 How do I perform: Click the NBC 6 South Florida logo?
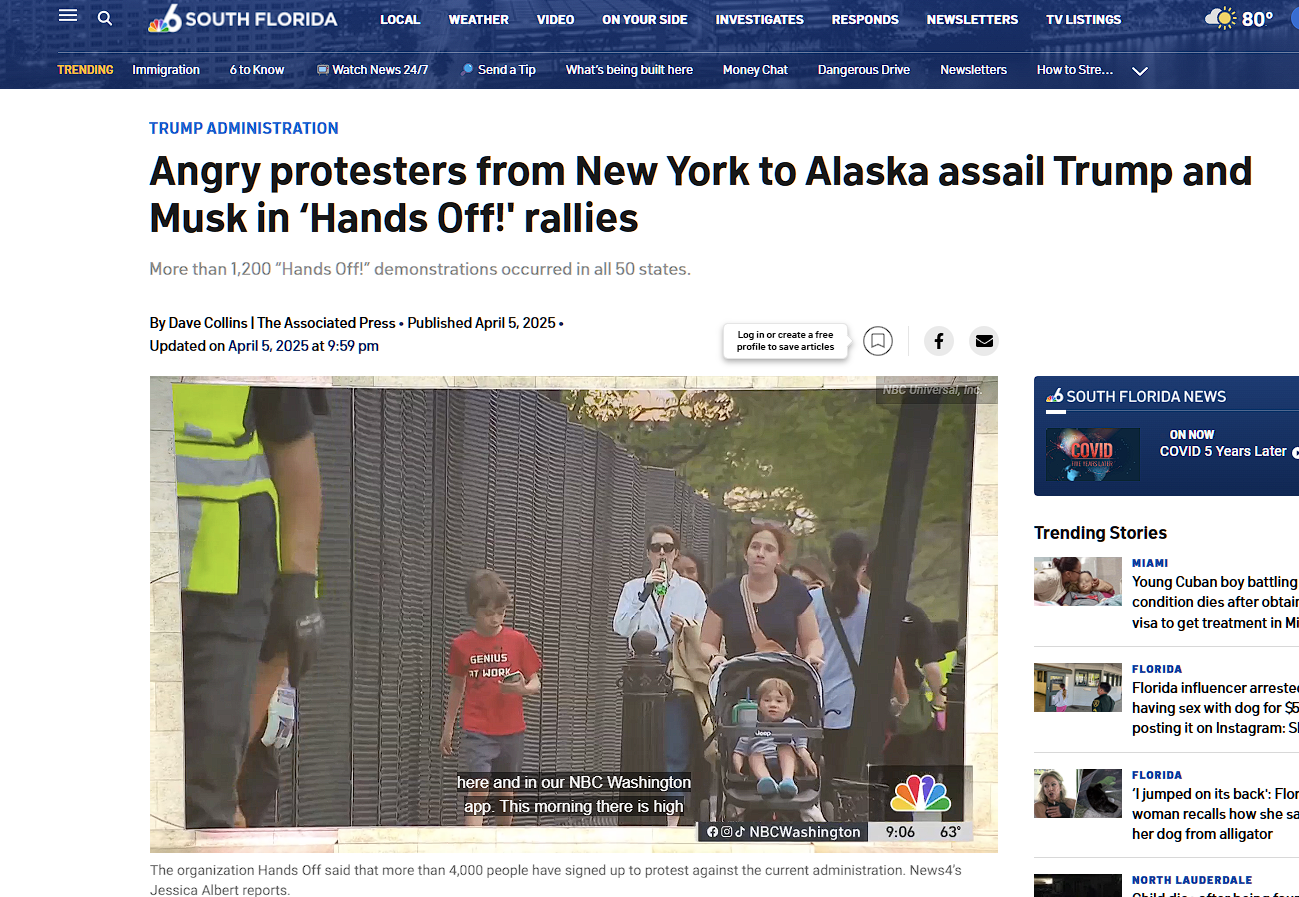(x=243, y=19)
